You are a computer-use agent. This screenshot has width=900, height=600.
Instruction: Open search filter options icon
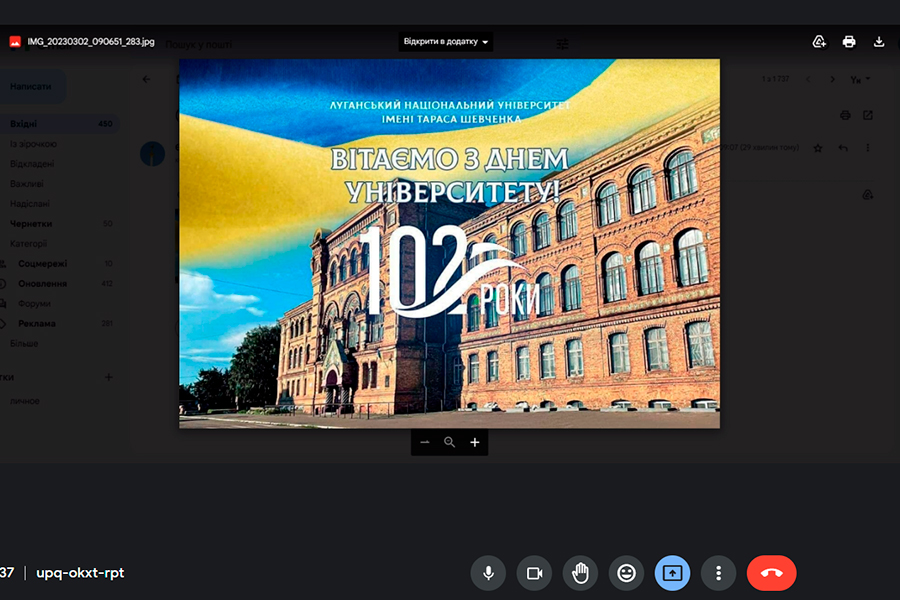pos(562,44)
